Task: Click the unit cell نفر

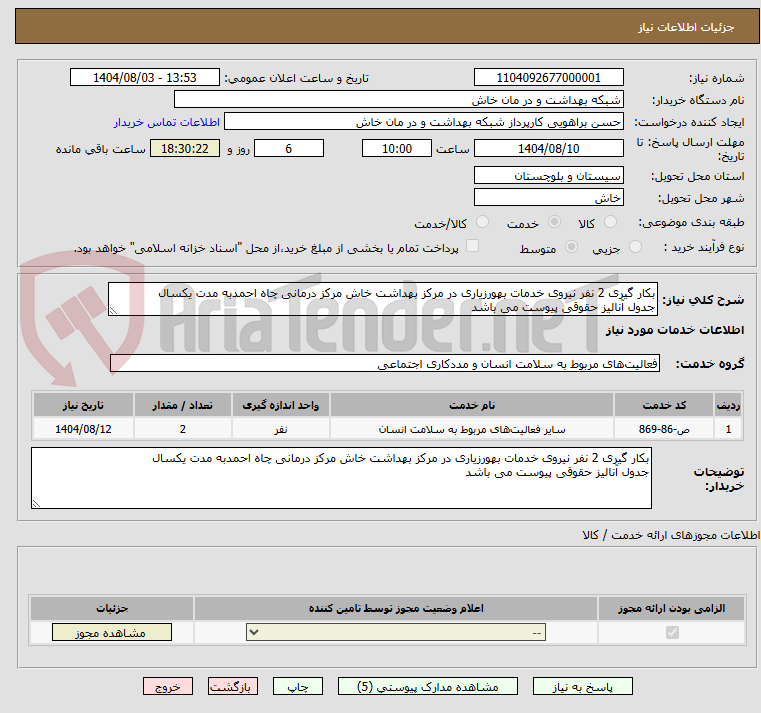Action: [281, 429]
